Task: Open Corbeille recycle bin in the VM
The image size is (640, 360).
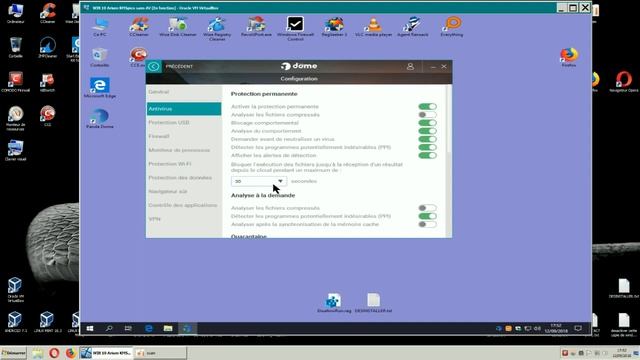Action: coord(100,58)
